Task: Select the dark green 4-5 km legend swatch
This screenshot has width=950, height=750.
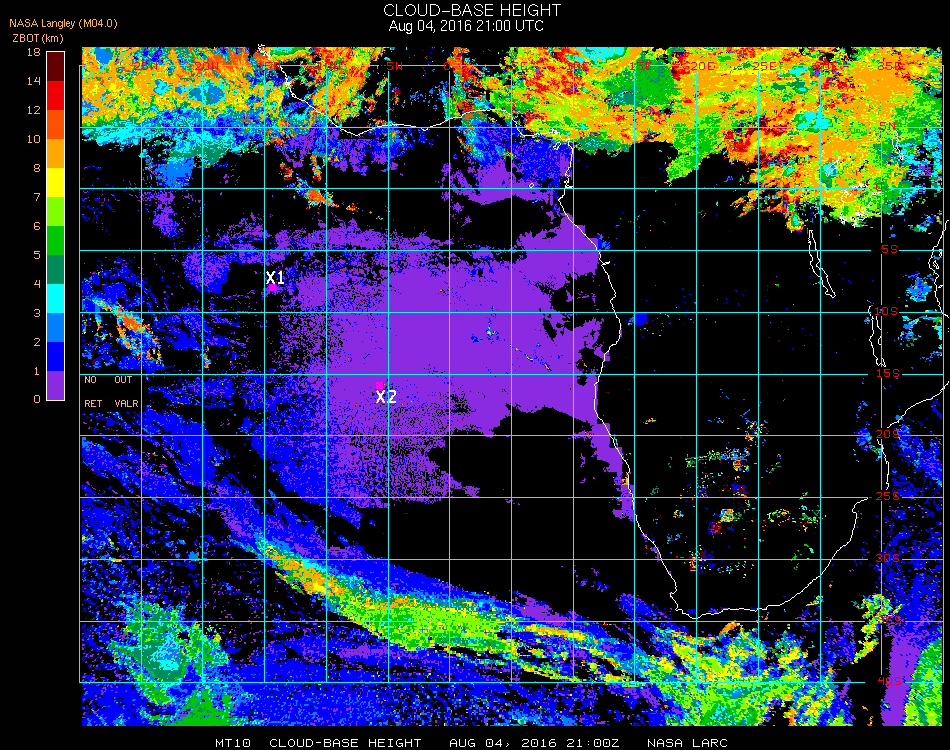Action: [55, 269]
